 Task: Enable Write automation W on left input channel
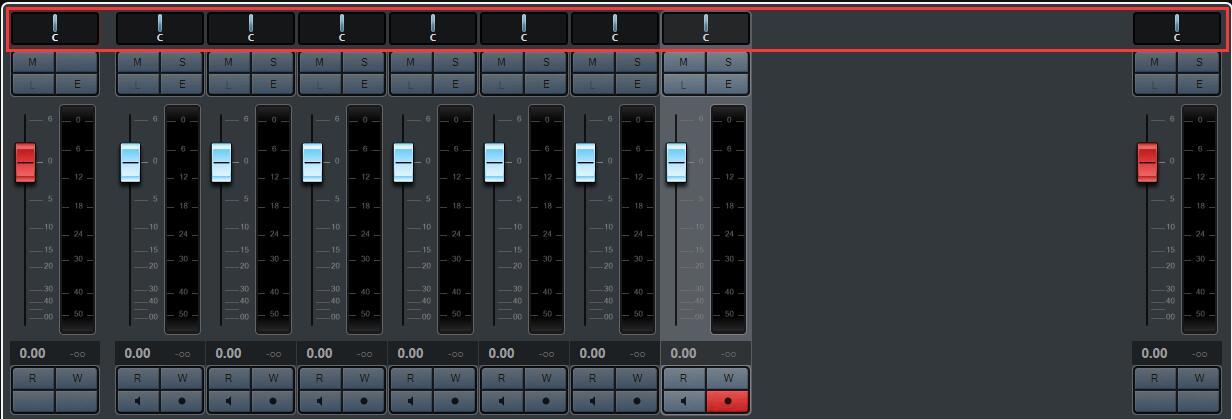click(76, 379)
